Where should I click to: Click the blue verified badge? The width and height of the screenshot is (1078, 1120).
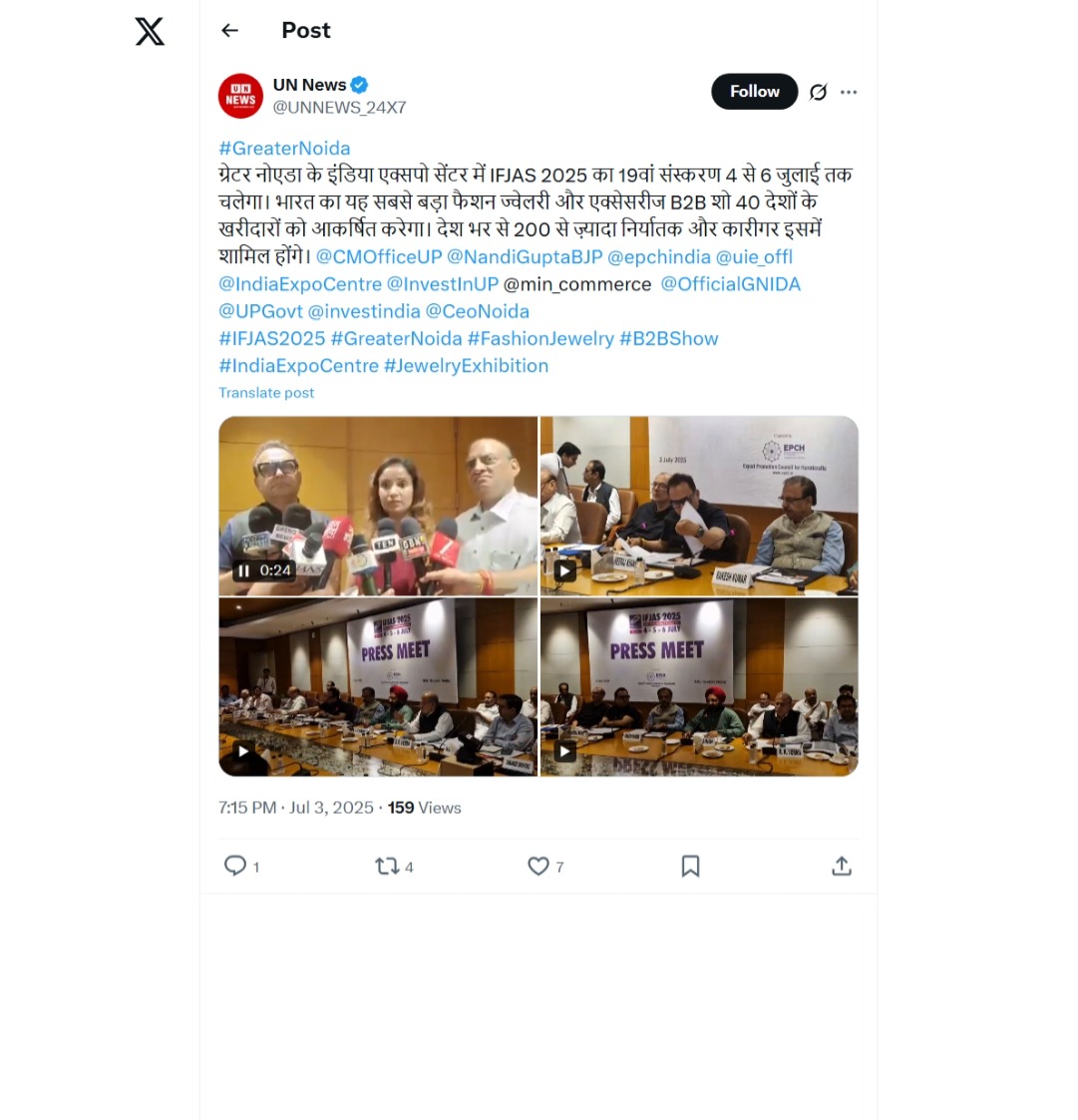(x=359, y=85)
